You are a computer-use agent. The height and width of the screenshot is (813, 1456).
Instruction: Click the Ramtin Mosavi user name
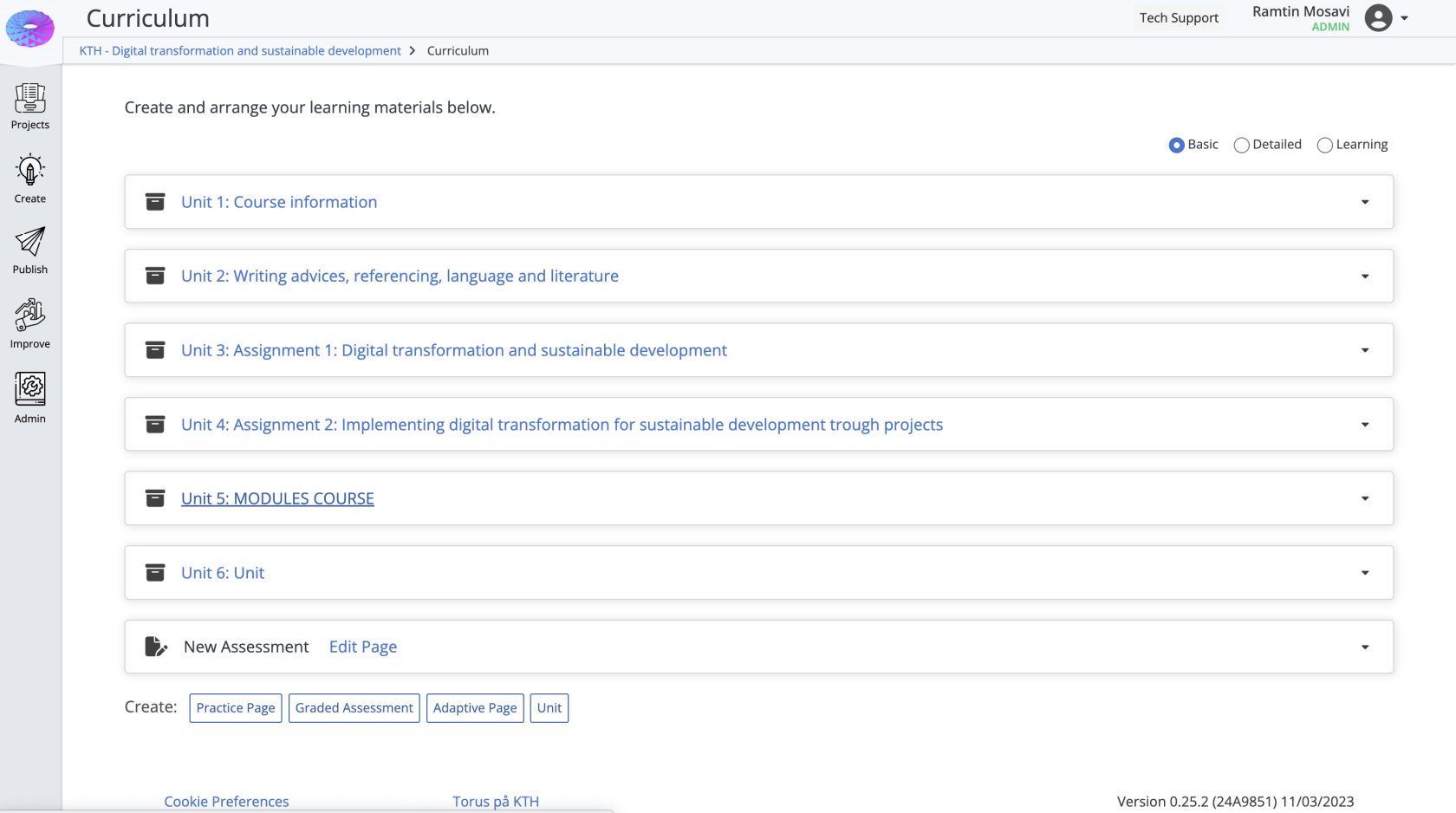[x=1301, y=11]
